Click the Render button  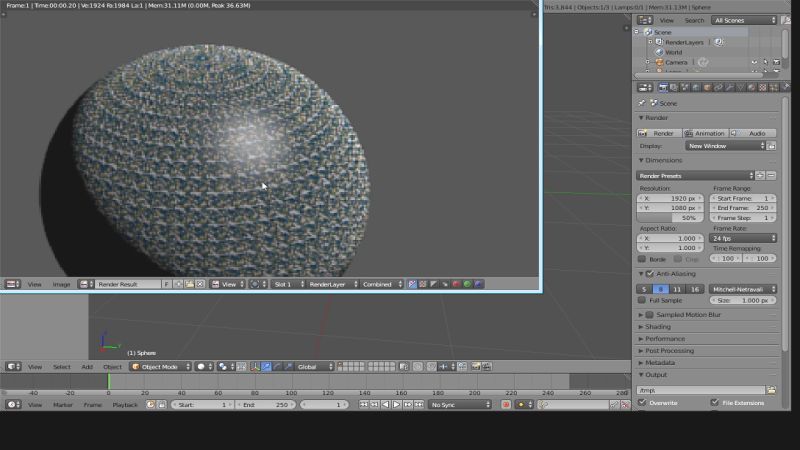(659, 133)
